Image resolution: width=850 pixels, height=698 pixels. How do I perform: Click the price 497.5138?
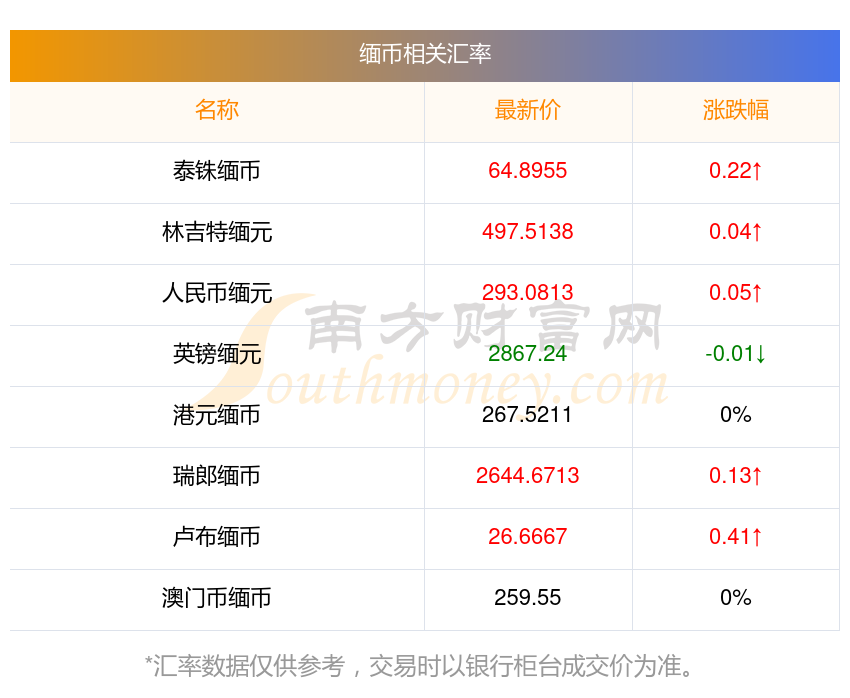(527, 232)
